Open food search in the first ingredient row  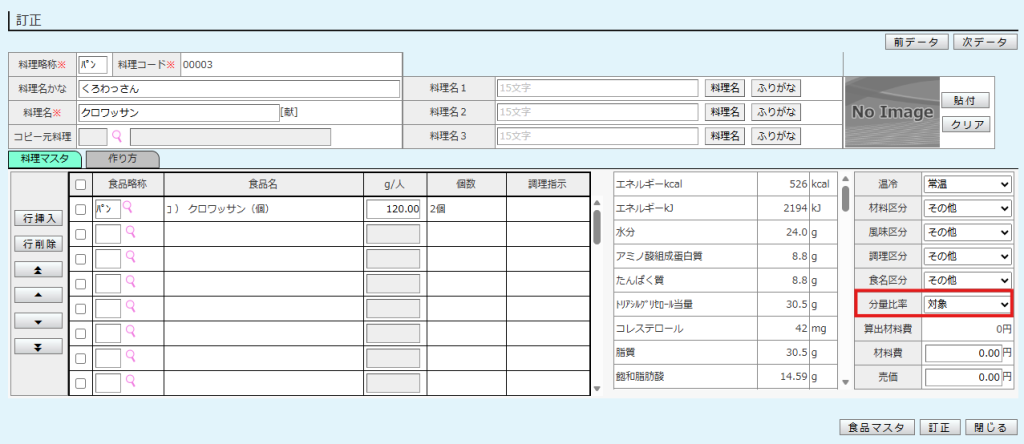(x=128, y=208)
